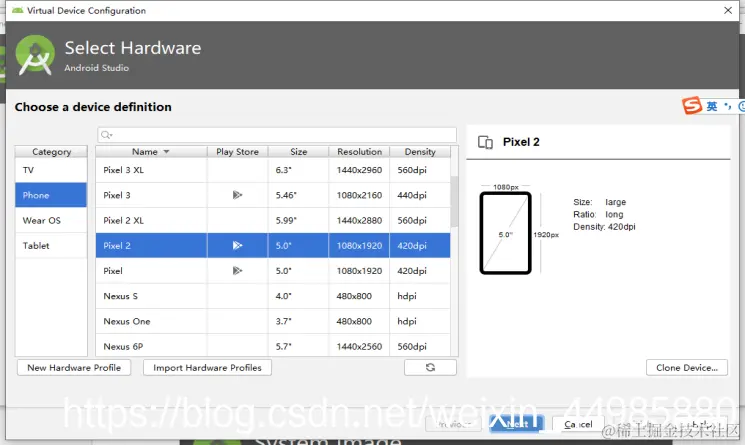The image size is (746, 445).
Task: Click the Next button
Action: 516,423
